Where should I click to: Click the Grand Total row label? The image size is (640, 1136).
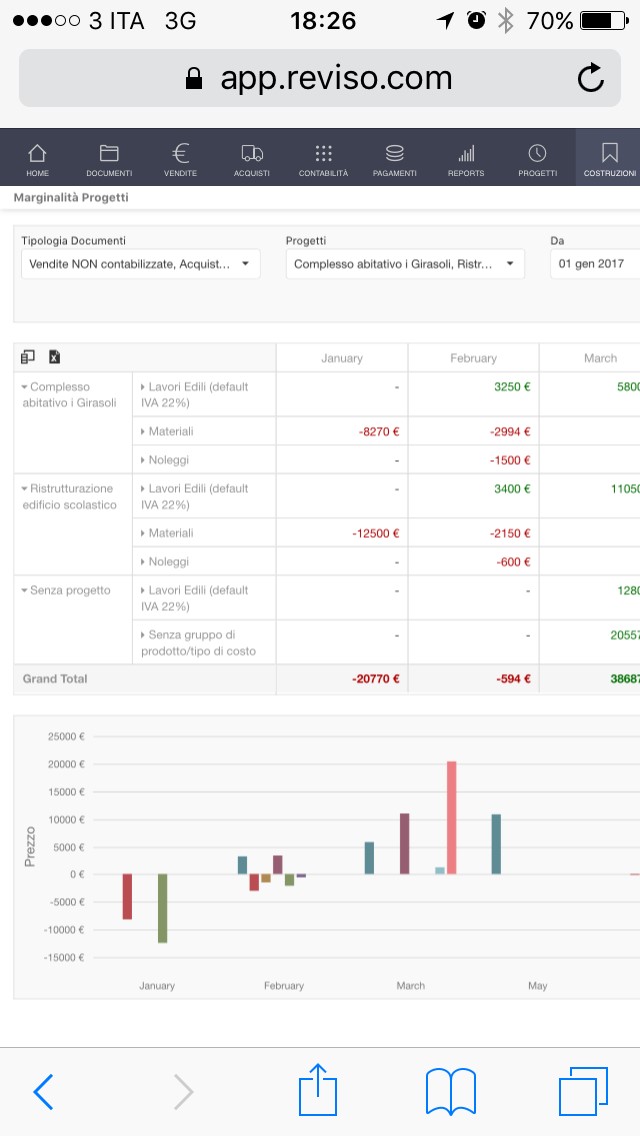pos(55,679)
